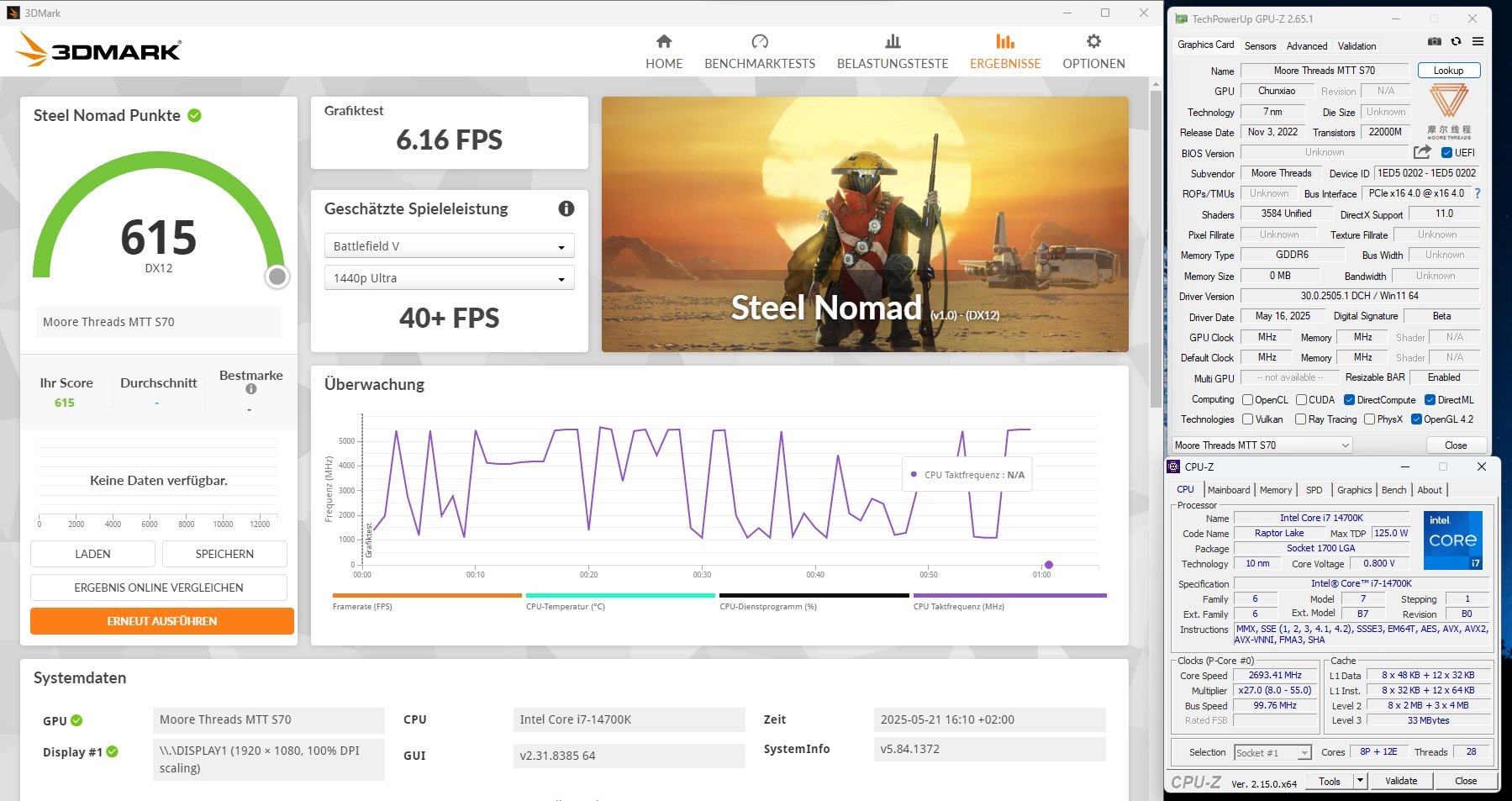Screen dimensions: 1512x801
Task: Toggle the DirectCompute checkbox in GPU-Z
Action: tap(1349, 400)
